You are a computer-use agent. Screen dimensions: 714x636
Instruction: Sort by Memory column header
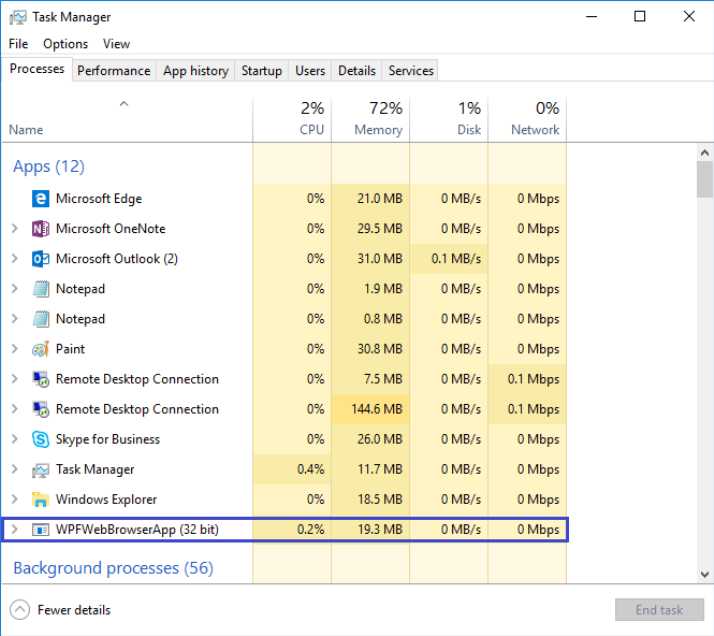click(x=371, y=119)
